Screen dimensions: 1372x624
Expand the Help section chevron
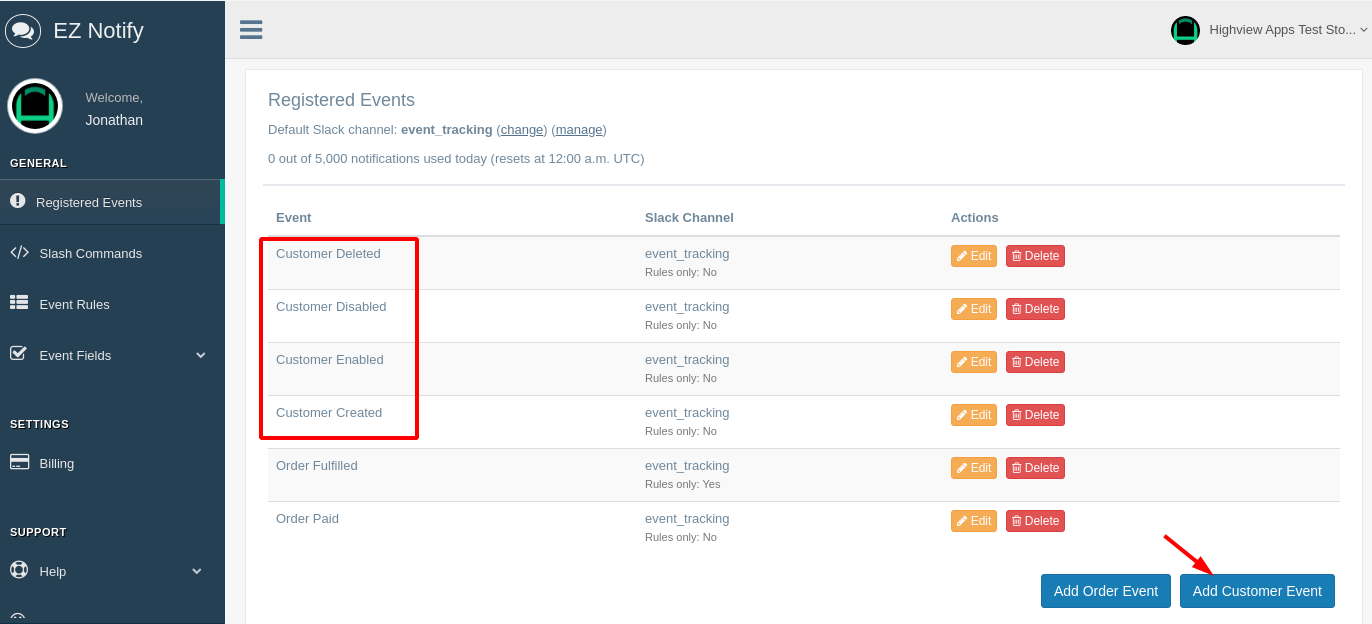click(197, 571)
